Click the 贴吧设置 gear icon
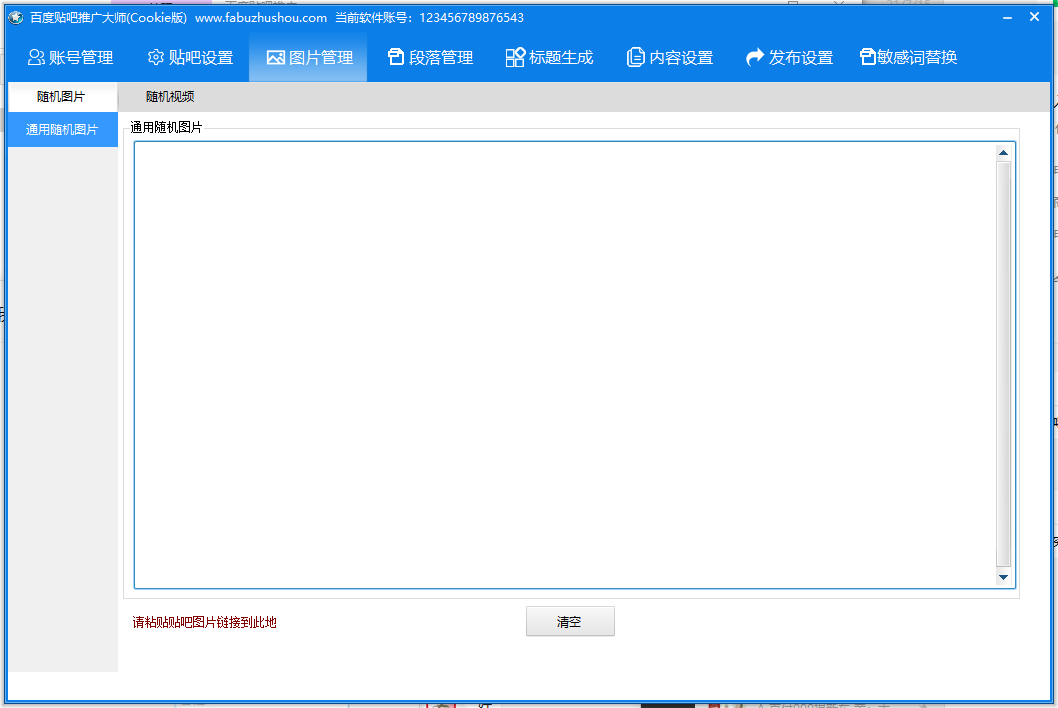 [x=156, y=58]
